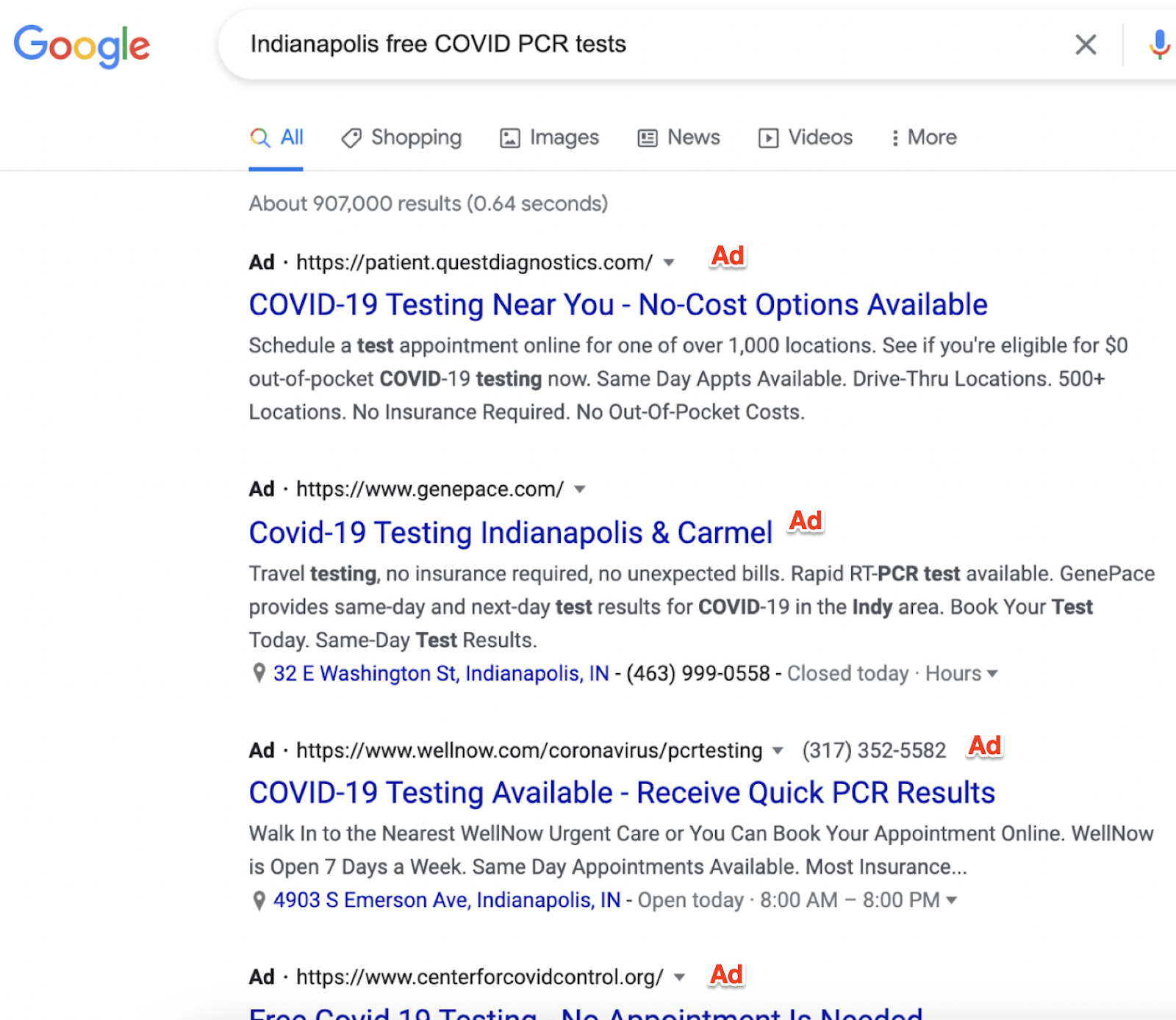
Task: Expand the arrow next to centerforcovidcontrol.org URL
Action: coord(680,977)
